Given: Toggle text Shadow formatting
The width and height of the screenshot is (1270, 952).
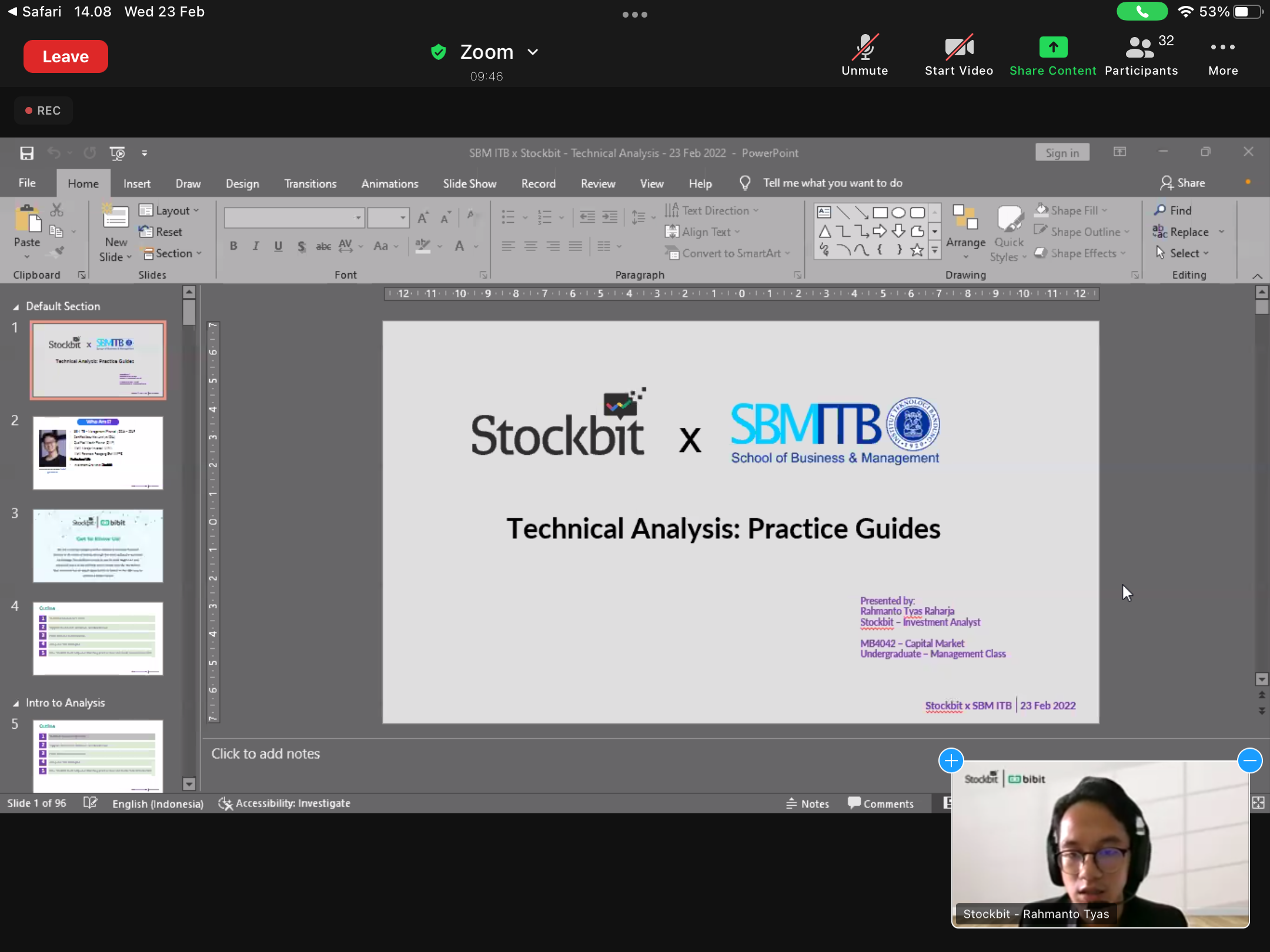Looking at the screenshot, I should point(301,246).
